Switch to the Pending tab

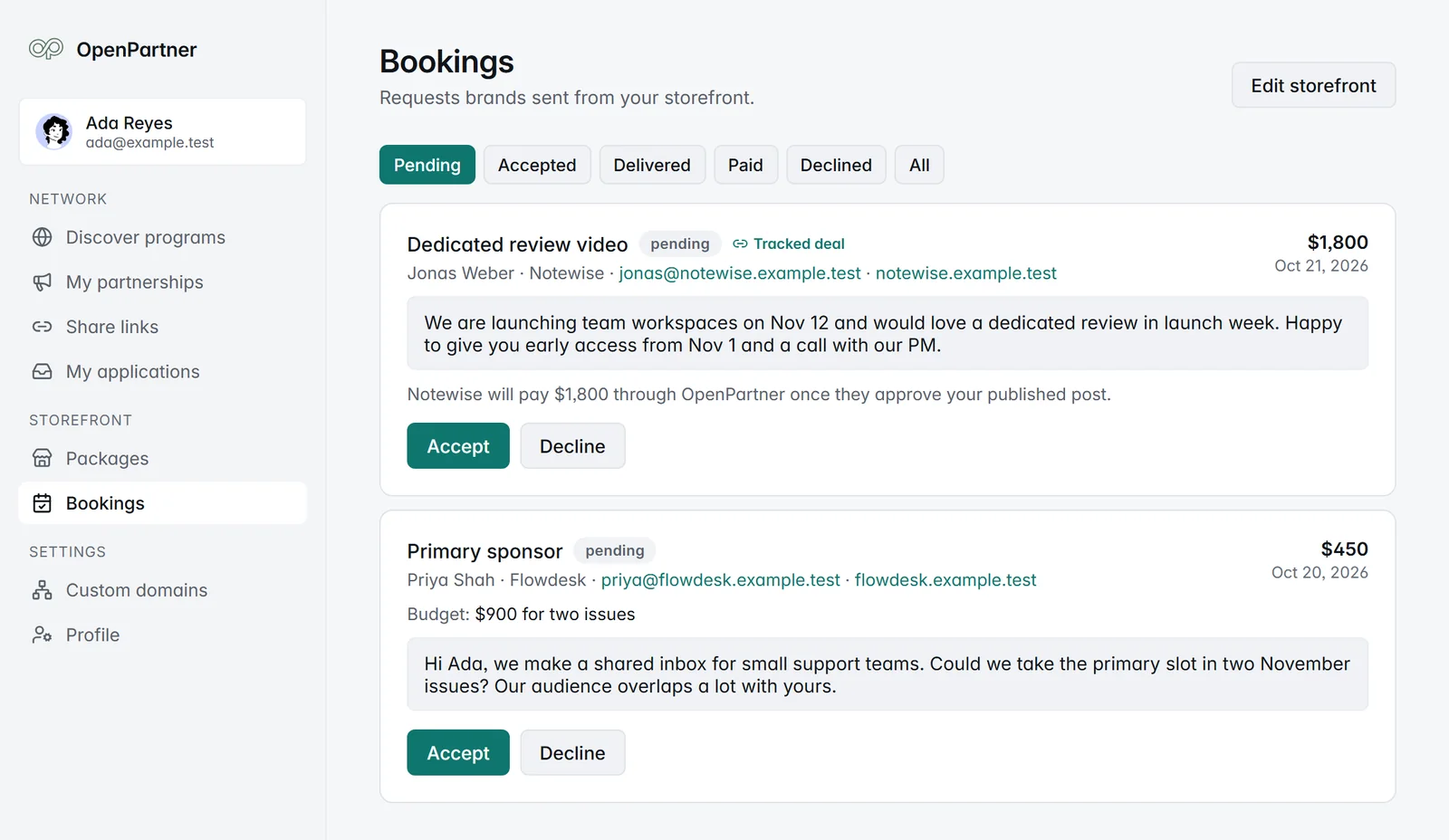tap(427, 165)
